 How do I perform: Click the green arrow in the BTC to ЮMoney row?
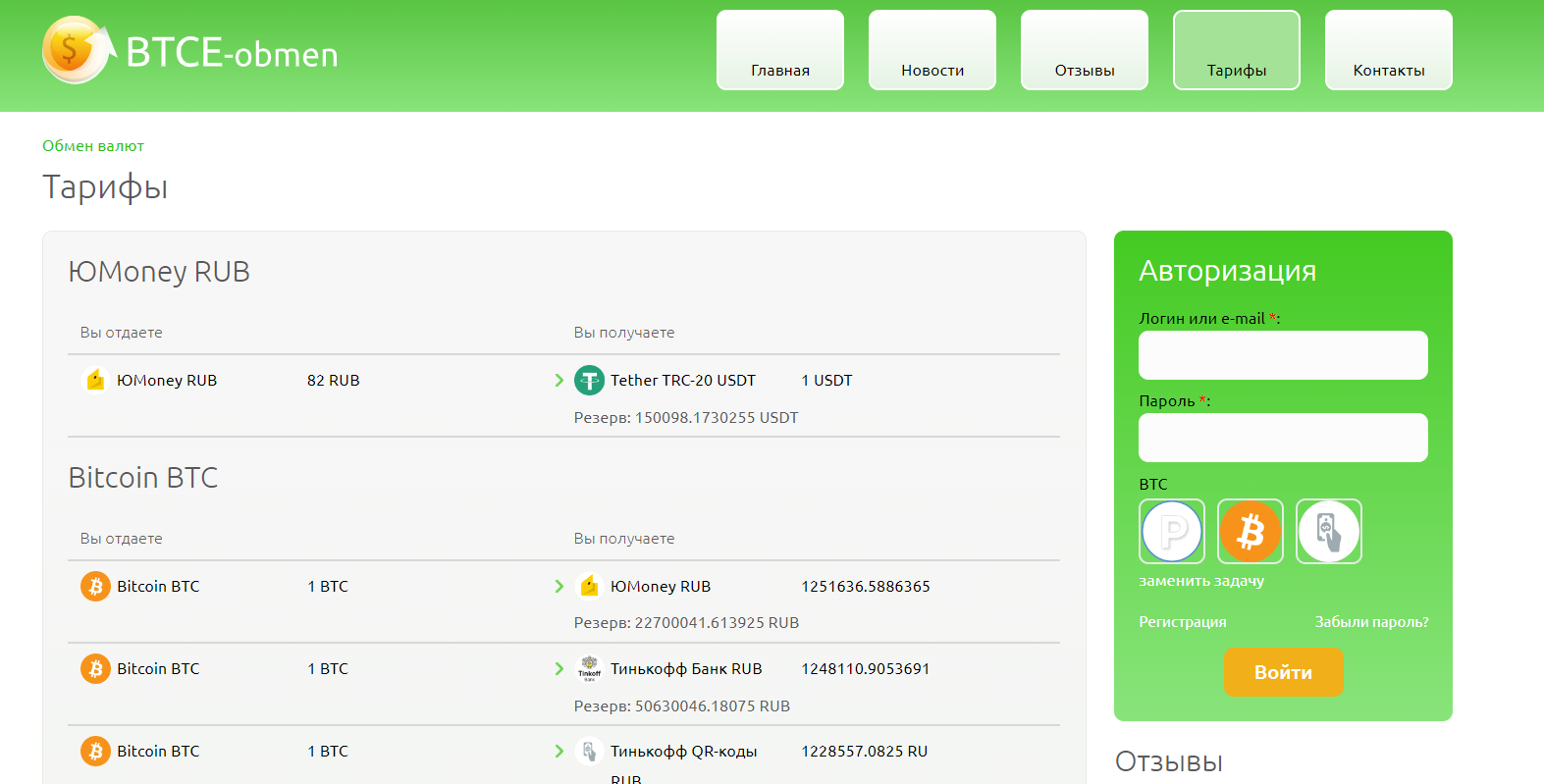point(559,586)
